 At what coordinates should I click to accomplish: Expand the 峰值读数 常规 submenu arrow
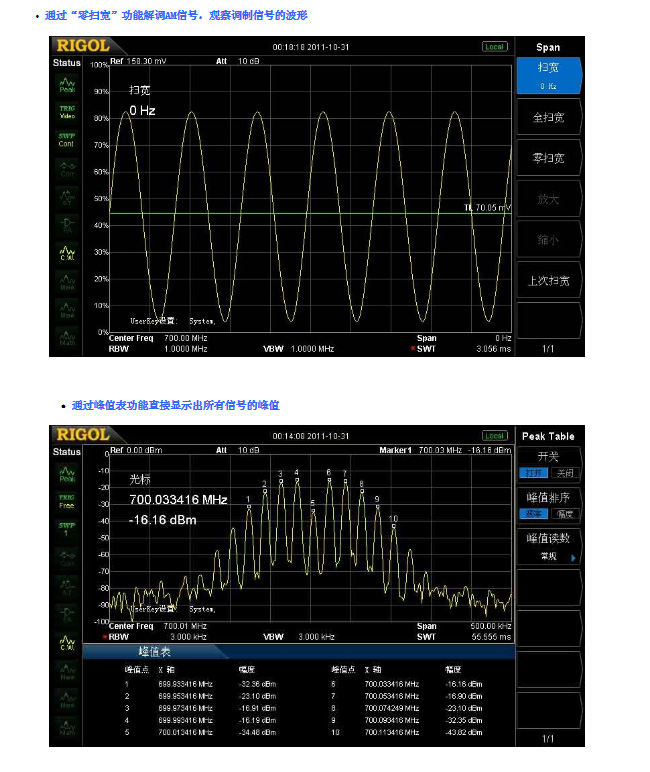(x=574, y=558)
